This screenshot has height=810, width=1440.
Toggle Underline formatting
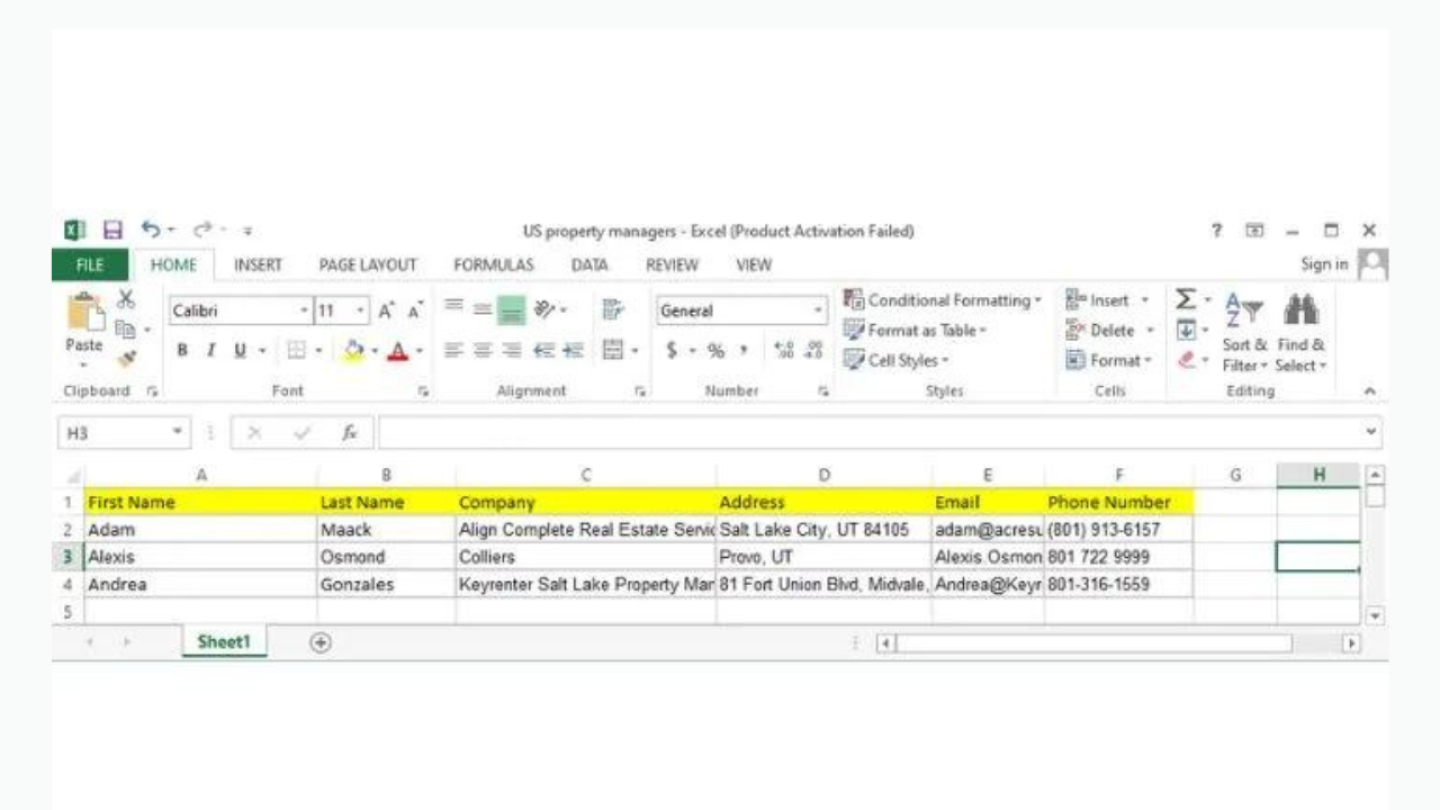pyautogui.click(x=240, y=351)
